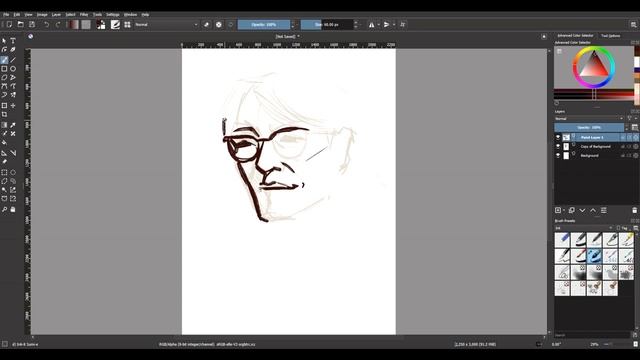
Task: Toggle horizontal mirror tool
Action: [x=371, y=24]
